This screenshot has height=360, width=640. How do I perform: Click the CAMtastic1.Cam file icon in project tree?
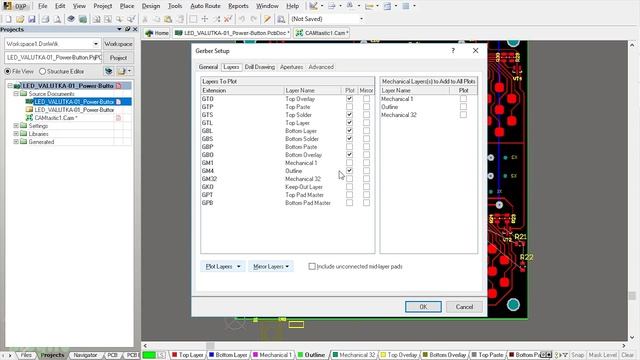pyautogui.click(x=29, y=118)
